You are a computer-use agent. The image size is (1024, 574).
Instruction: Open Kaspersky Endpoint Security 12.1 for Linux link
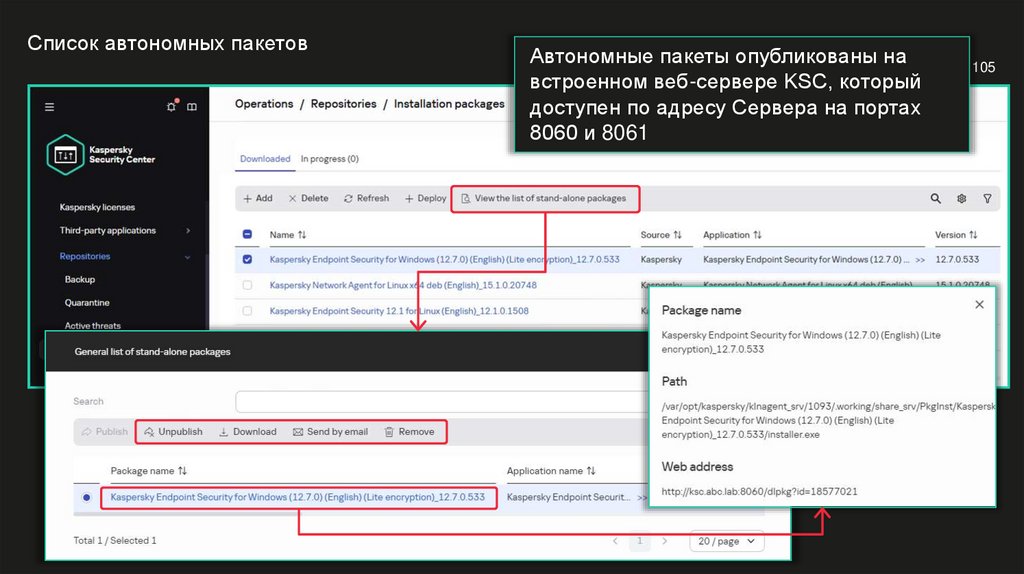pyautogui.click(x=399, y=311)
